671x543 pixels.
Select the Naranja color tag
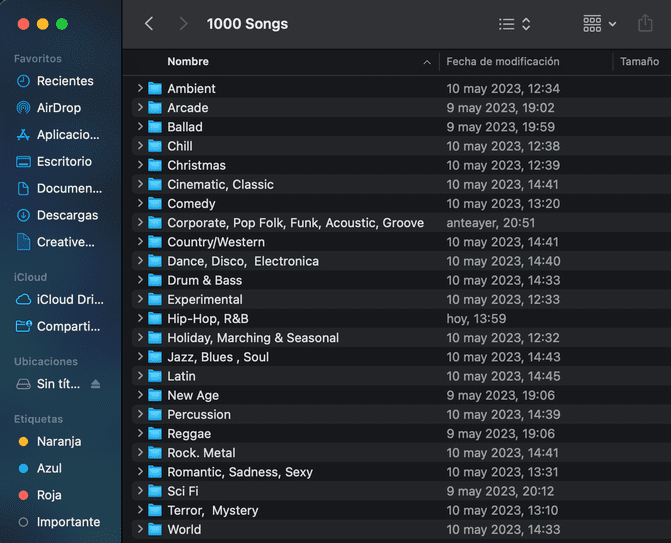(x=59, y=441)
